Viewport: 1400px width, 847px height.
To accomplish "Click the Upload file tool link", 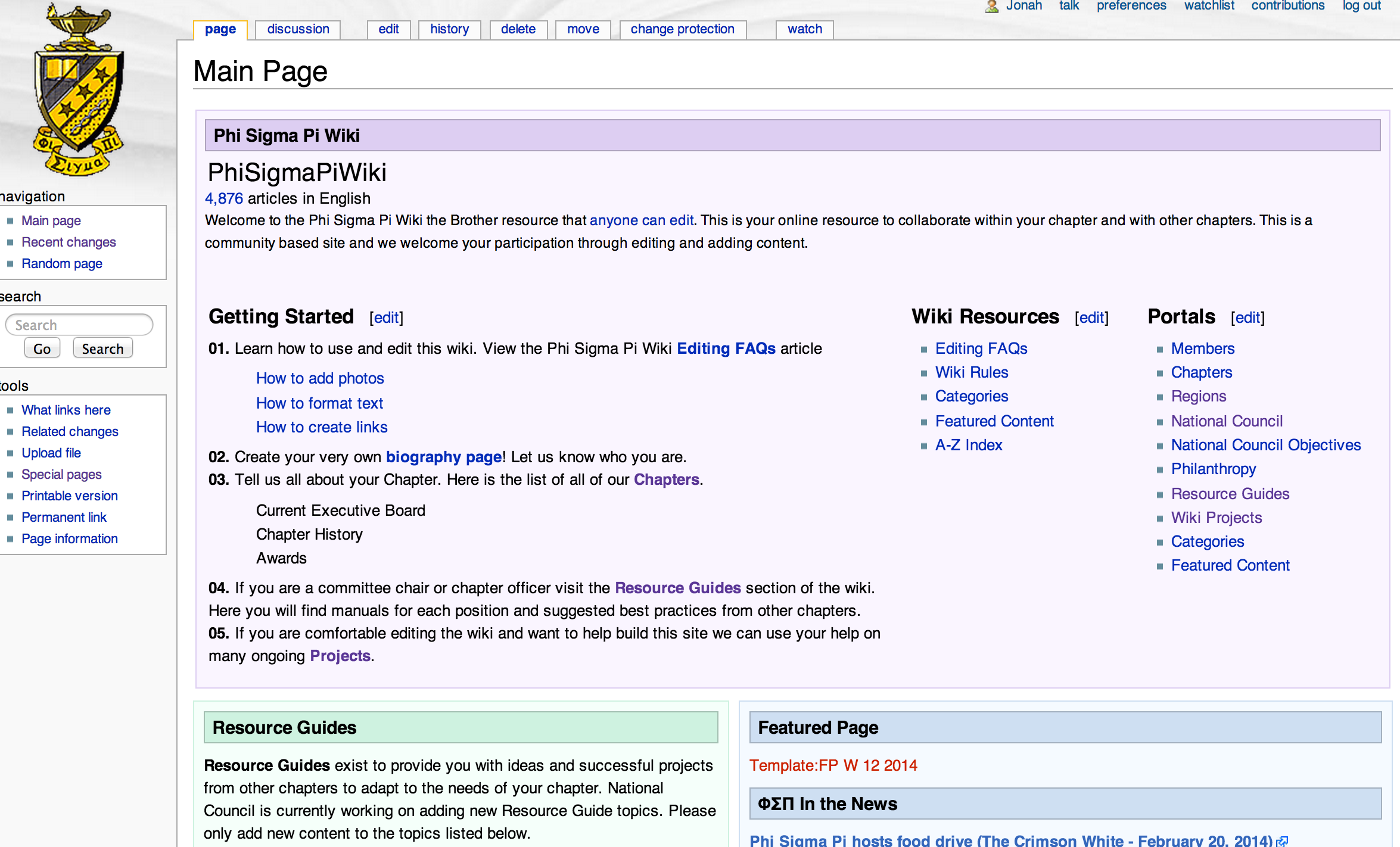I will 51,453.
